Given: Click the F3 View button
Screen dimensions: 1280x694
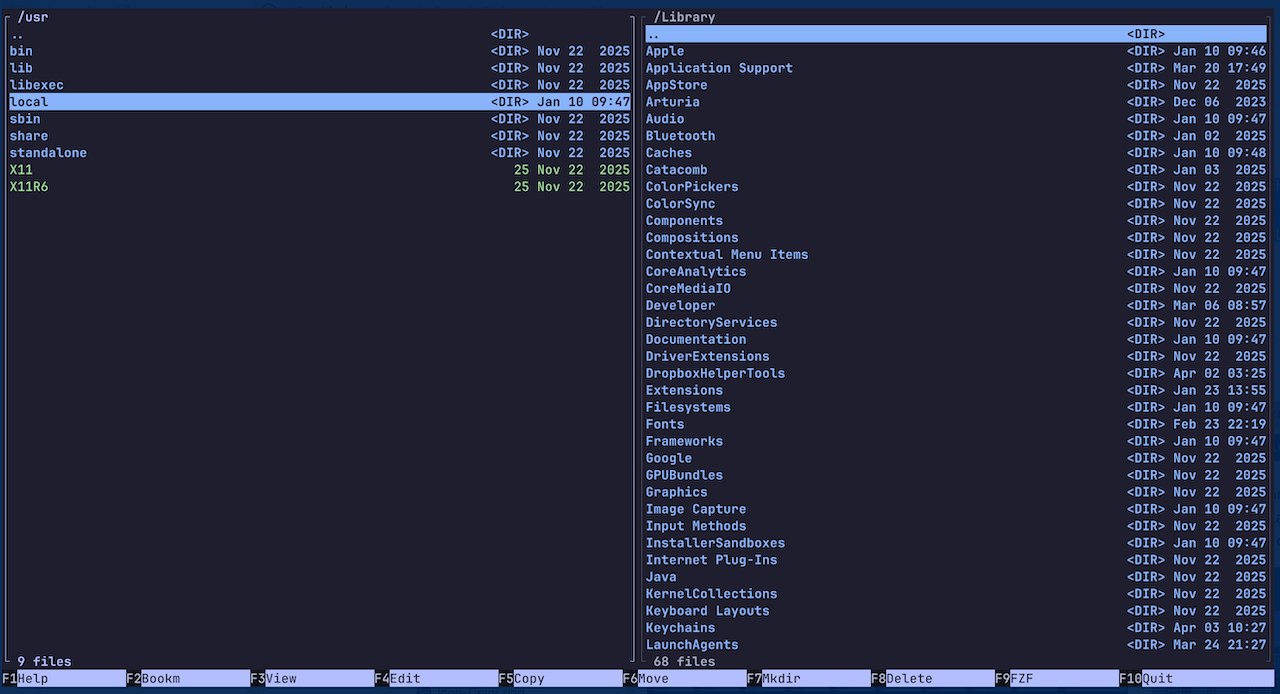Looking at the screenshot, I should pyautogui.click(x=312, y=678).
